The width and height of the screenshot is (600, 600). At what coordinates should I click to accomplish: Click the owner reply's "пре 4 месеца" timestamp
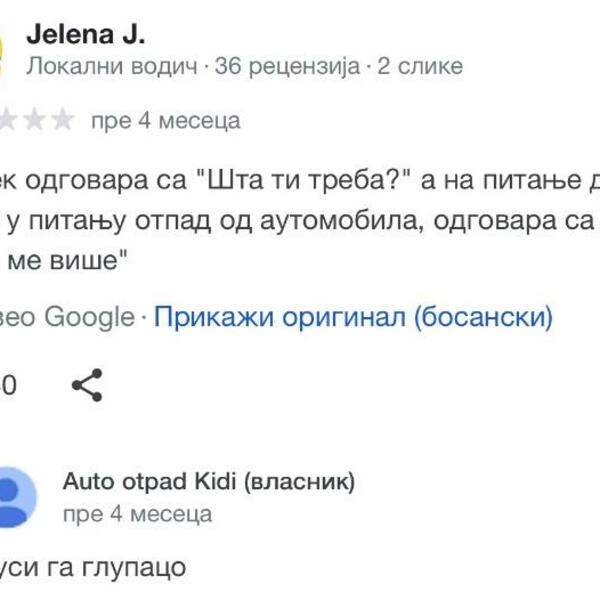pyautogui.click(x=137, y=514)
